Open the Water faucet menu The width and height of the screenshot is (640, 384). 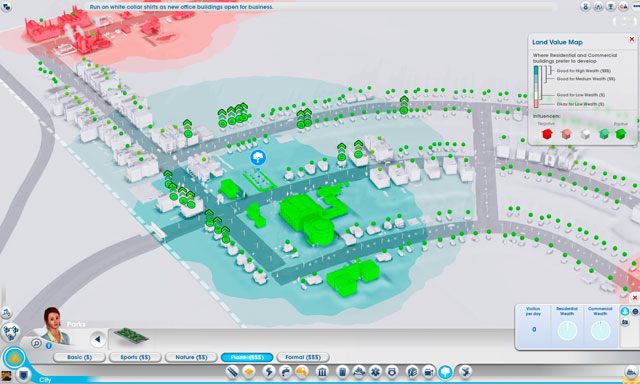pos(285,372)
